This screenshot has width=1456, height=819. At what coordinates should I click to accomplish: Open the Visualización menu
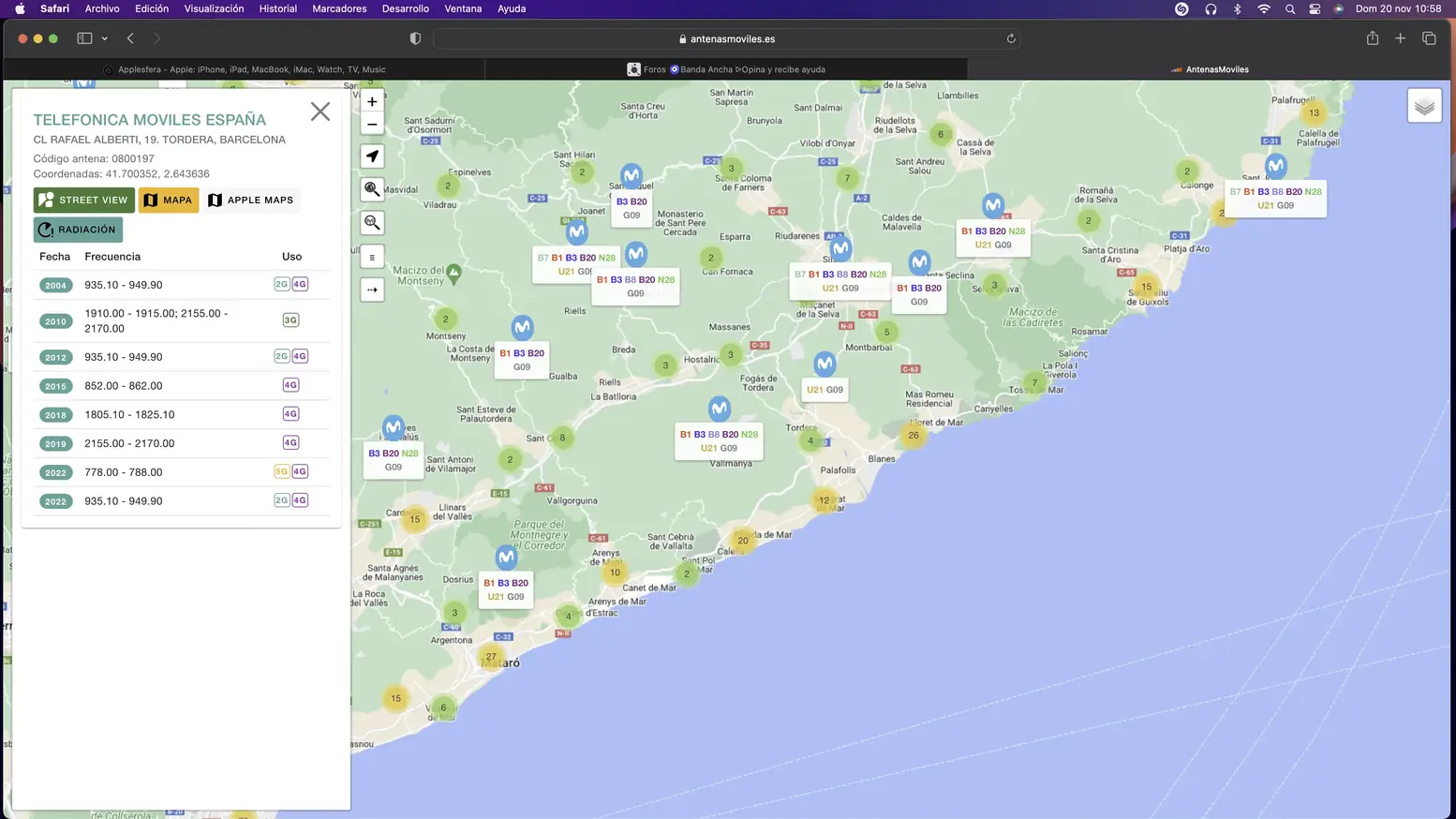214,8
